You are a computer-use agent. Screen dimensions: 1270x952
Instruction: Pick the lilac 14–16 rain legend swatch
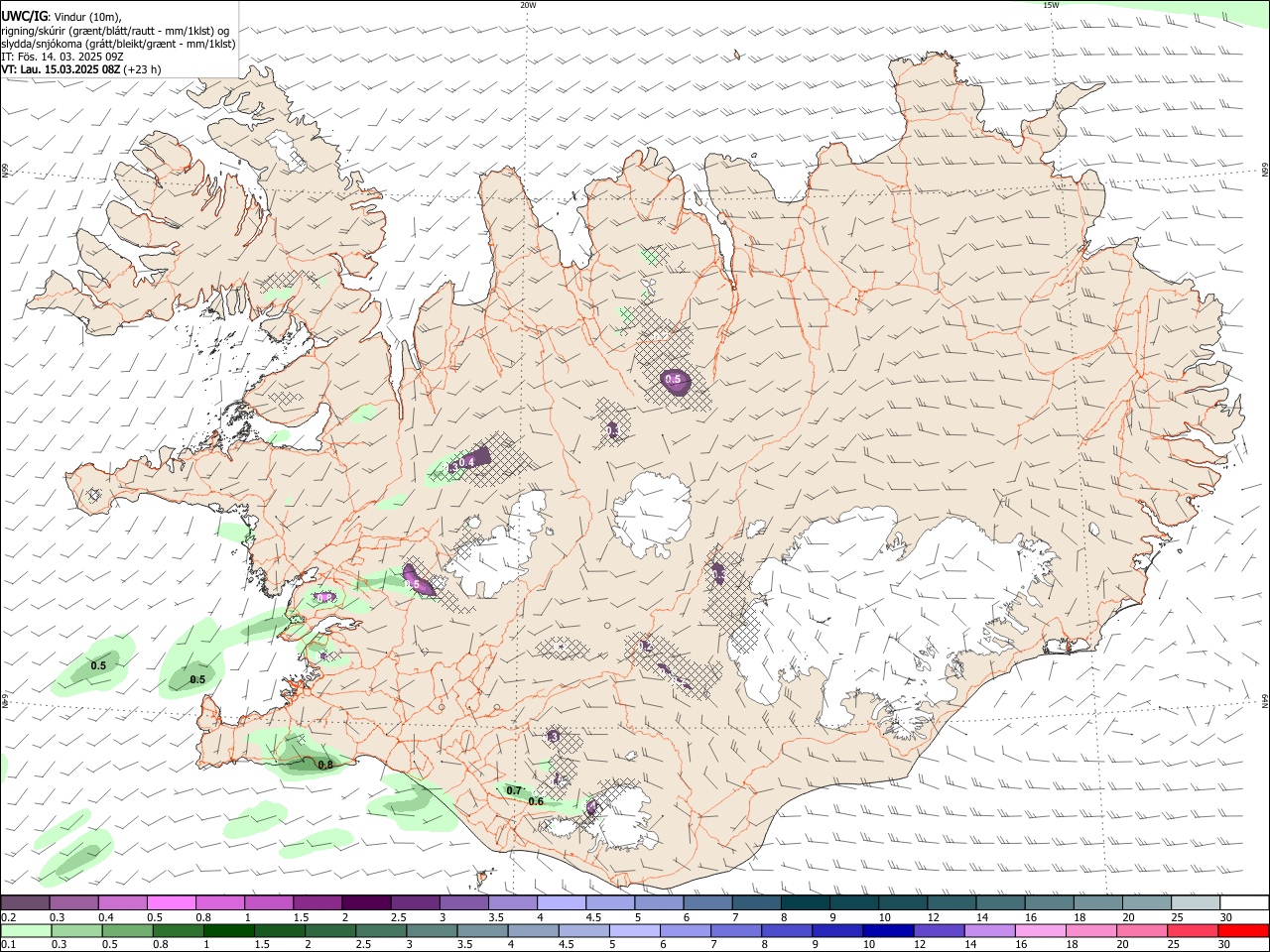pos(989,931)
